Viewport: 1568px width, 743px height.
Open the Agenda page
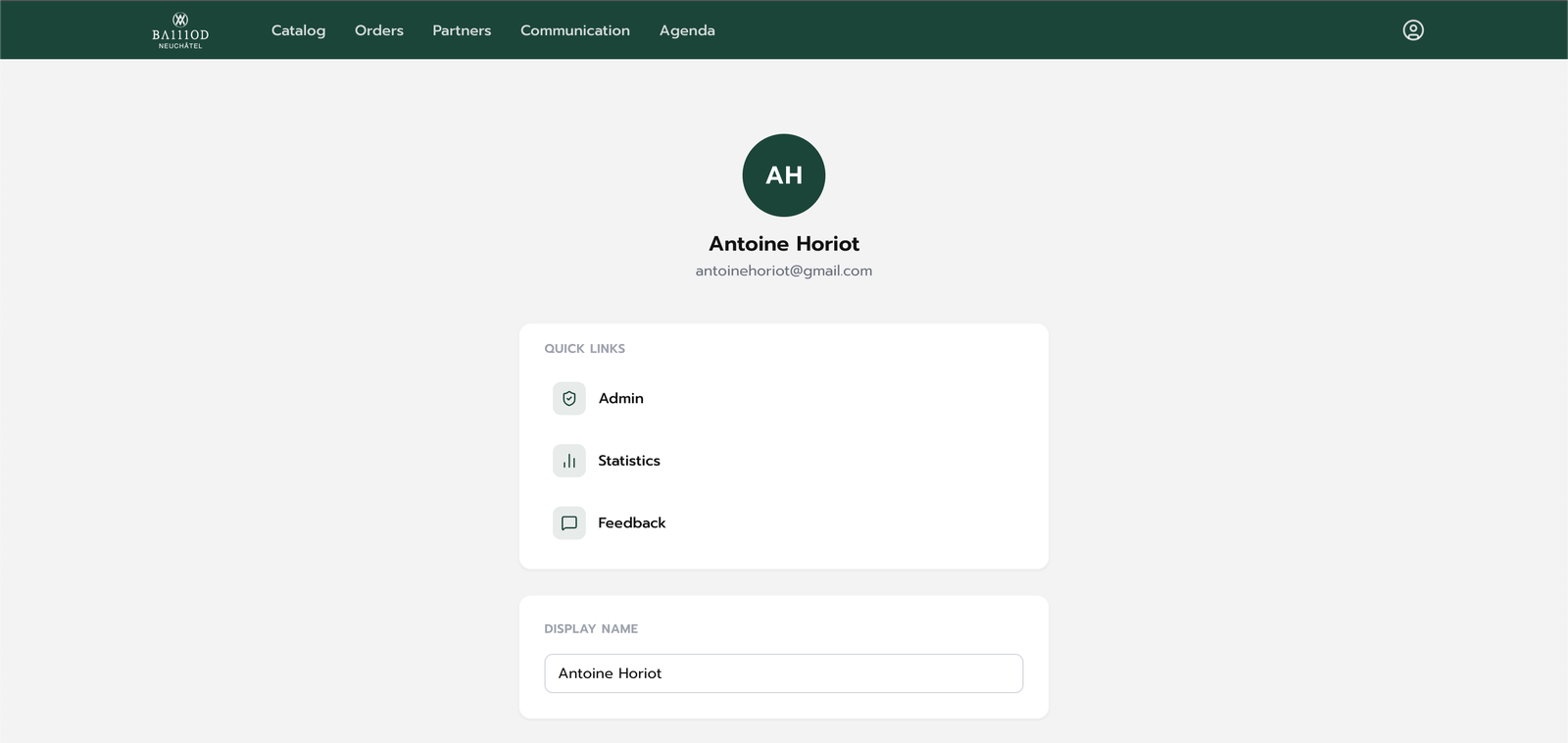[687, 30]
